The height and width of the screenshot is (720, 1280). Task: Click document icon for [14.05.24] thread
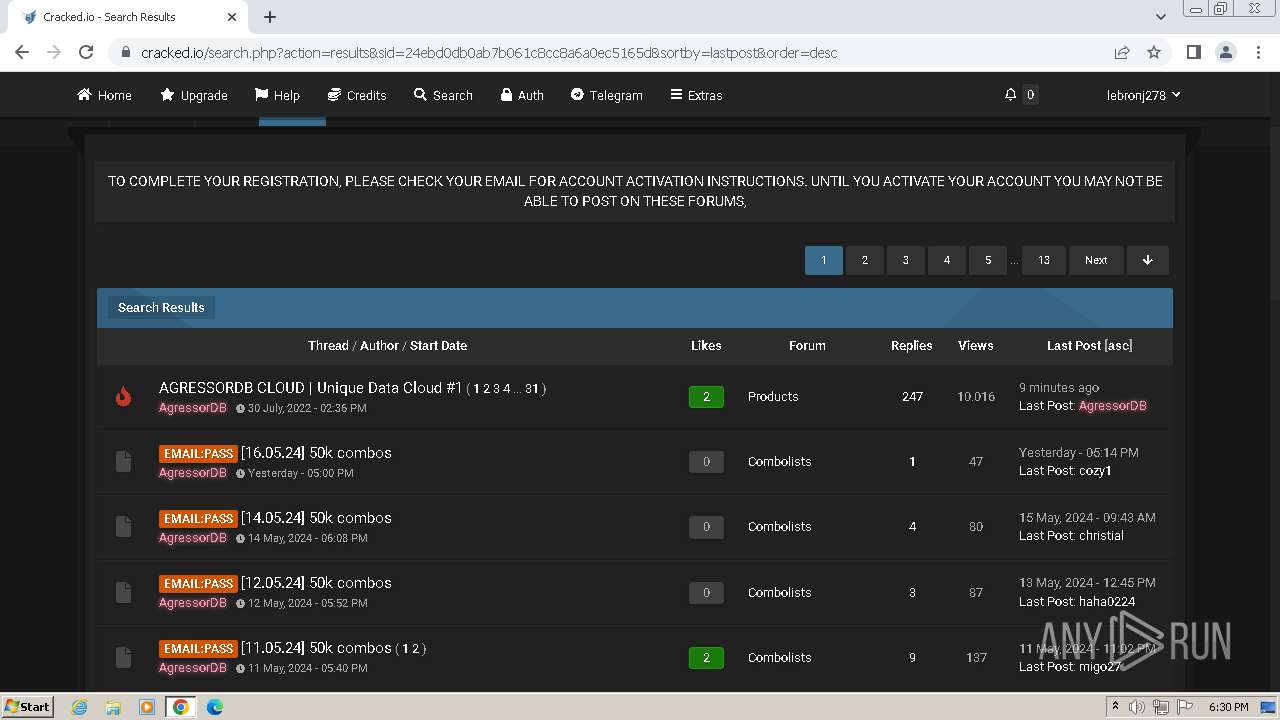tap(123, 526)
